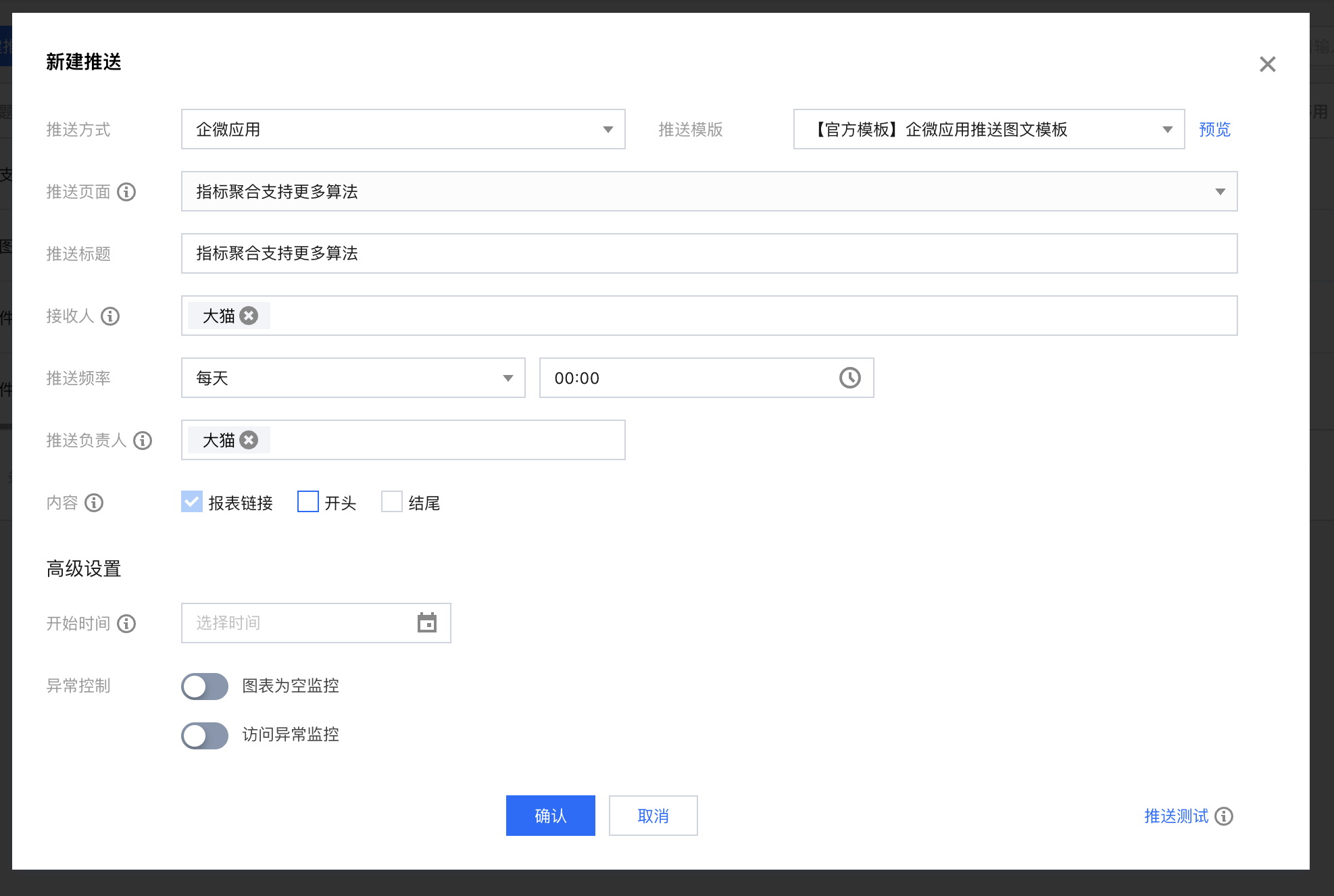Open 推送频率 dropdown showing 每天

tap(353, 378)
